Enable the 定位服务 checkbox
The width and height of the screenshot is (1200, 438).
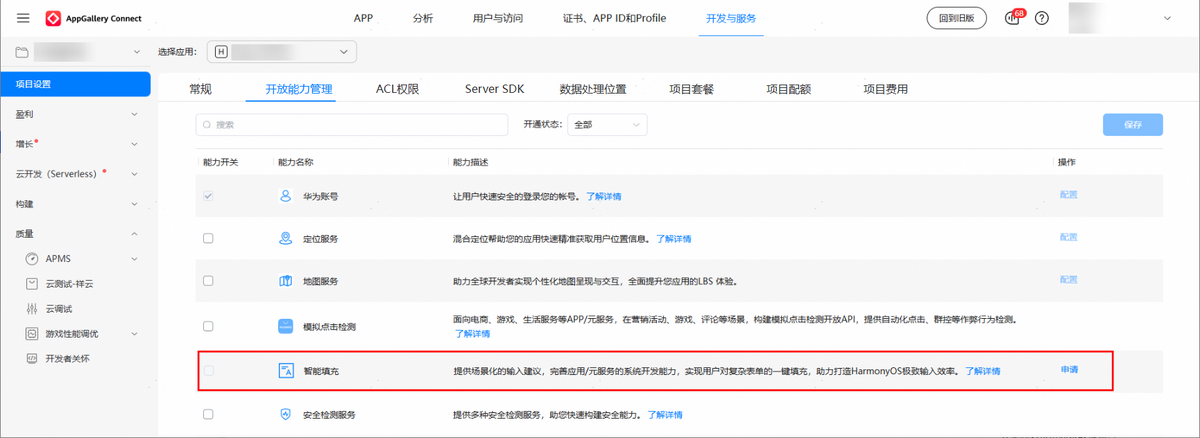coord(208,238)
